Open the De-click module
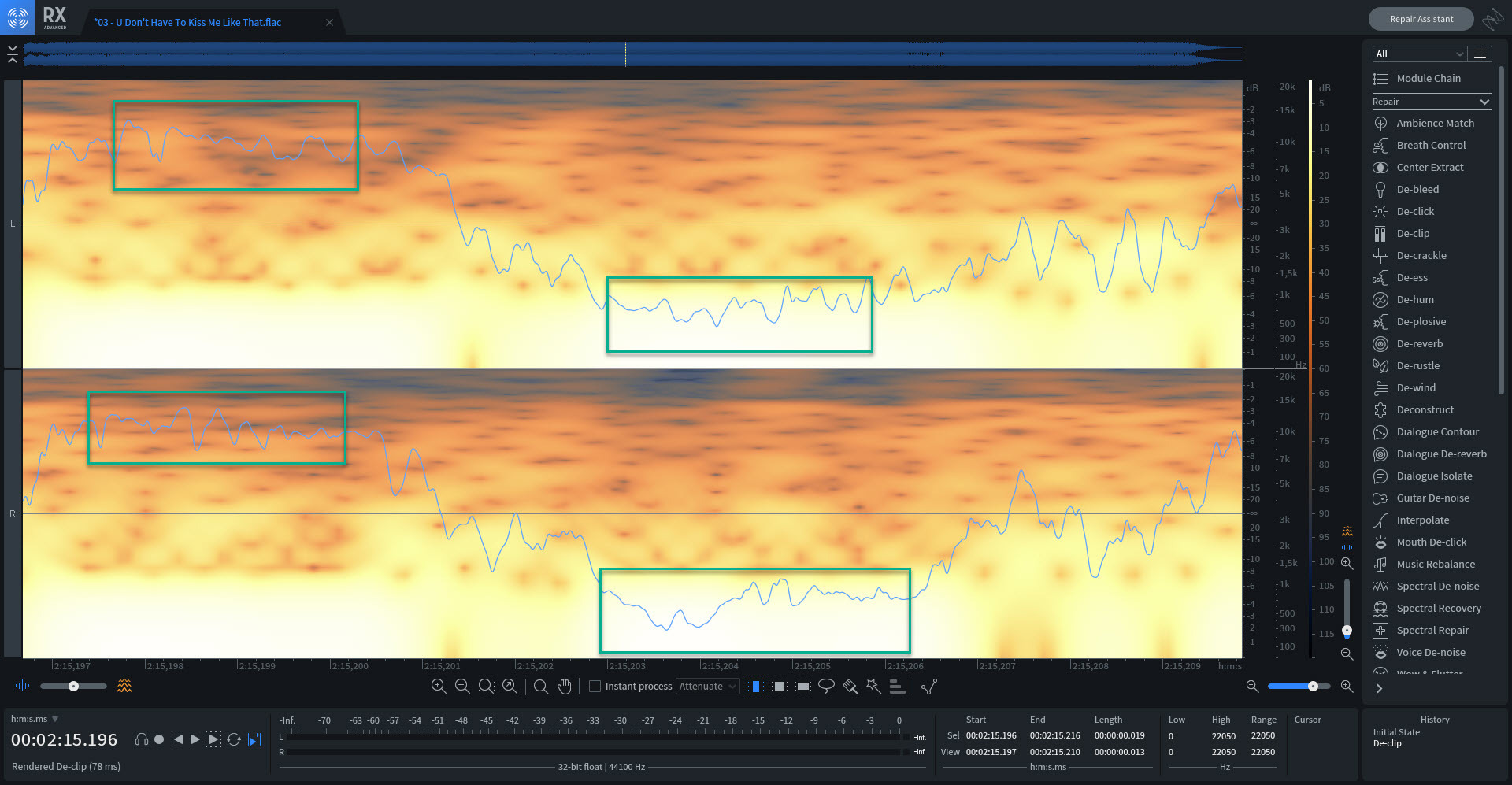The width and height of the screenshot is (1512, 785). (1415, 211)
